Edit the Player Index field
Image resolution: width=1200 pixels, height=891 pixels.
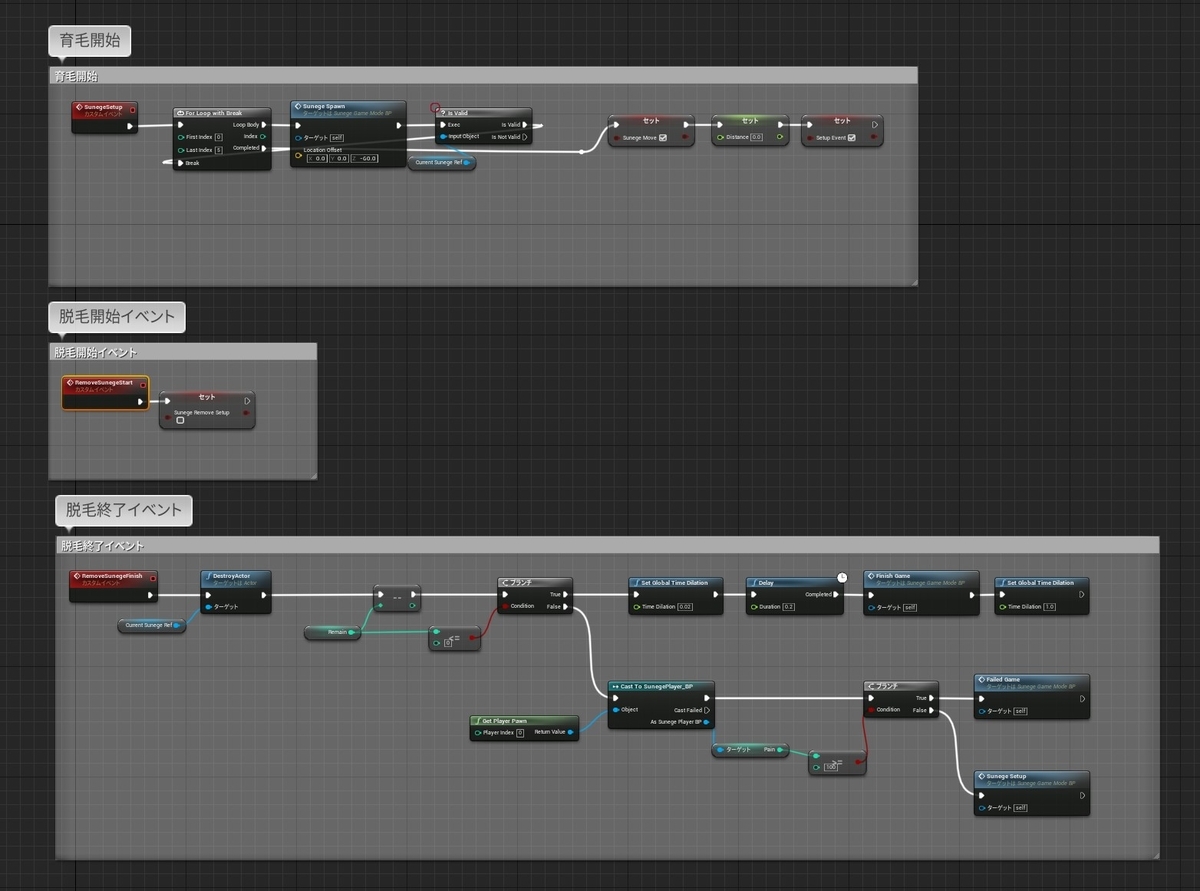[x=520, y=733]
